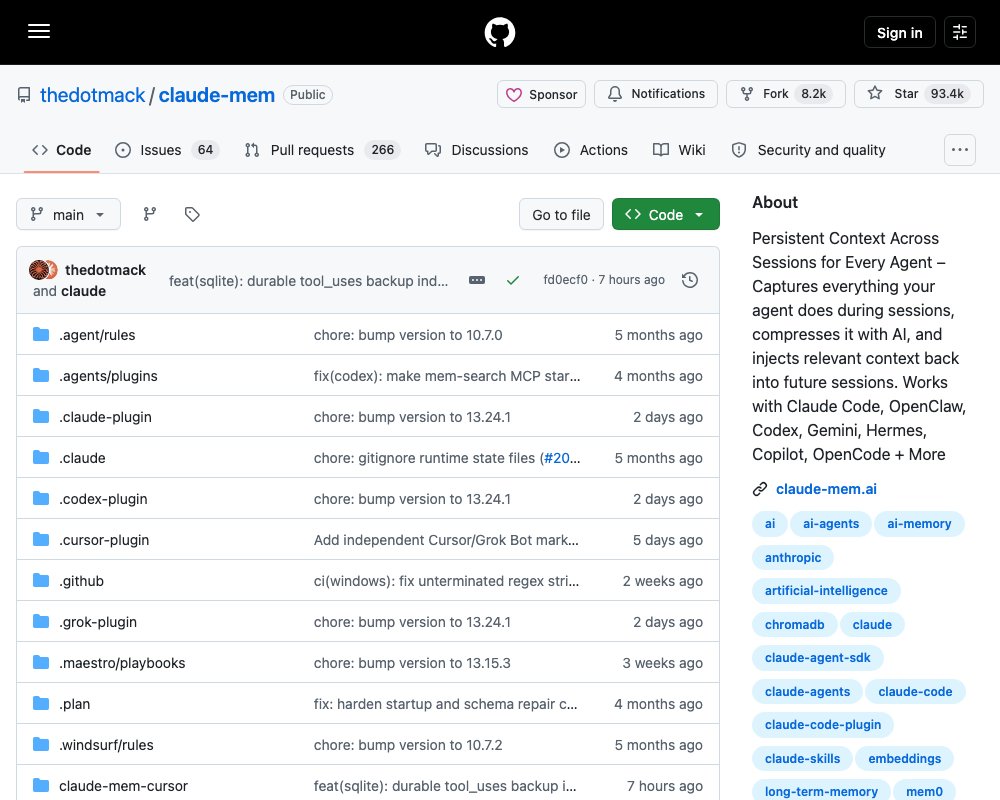Open the .plan folder
This screenshot has height=800, width=1000.
pos(75,704)
